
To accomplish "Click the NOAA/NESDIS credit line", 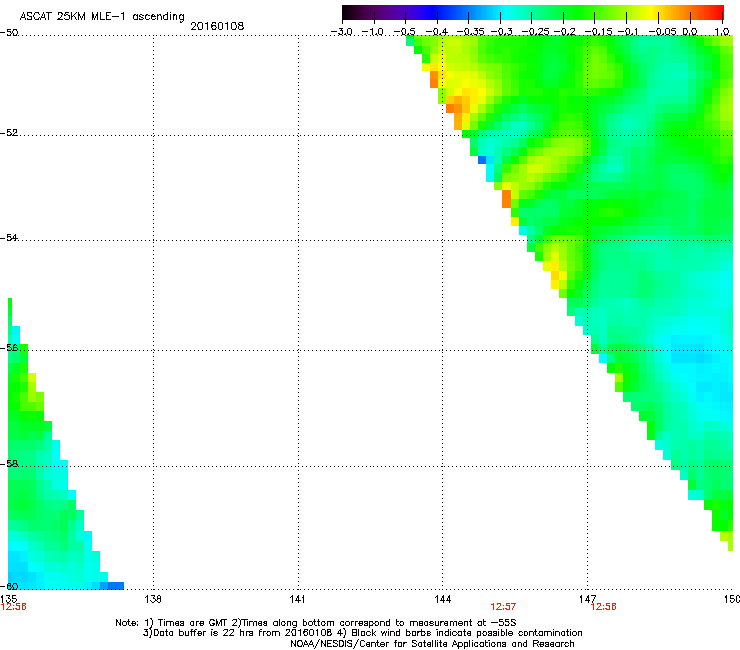I will click(x=432, y=644).
